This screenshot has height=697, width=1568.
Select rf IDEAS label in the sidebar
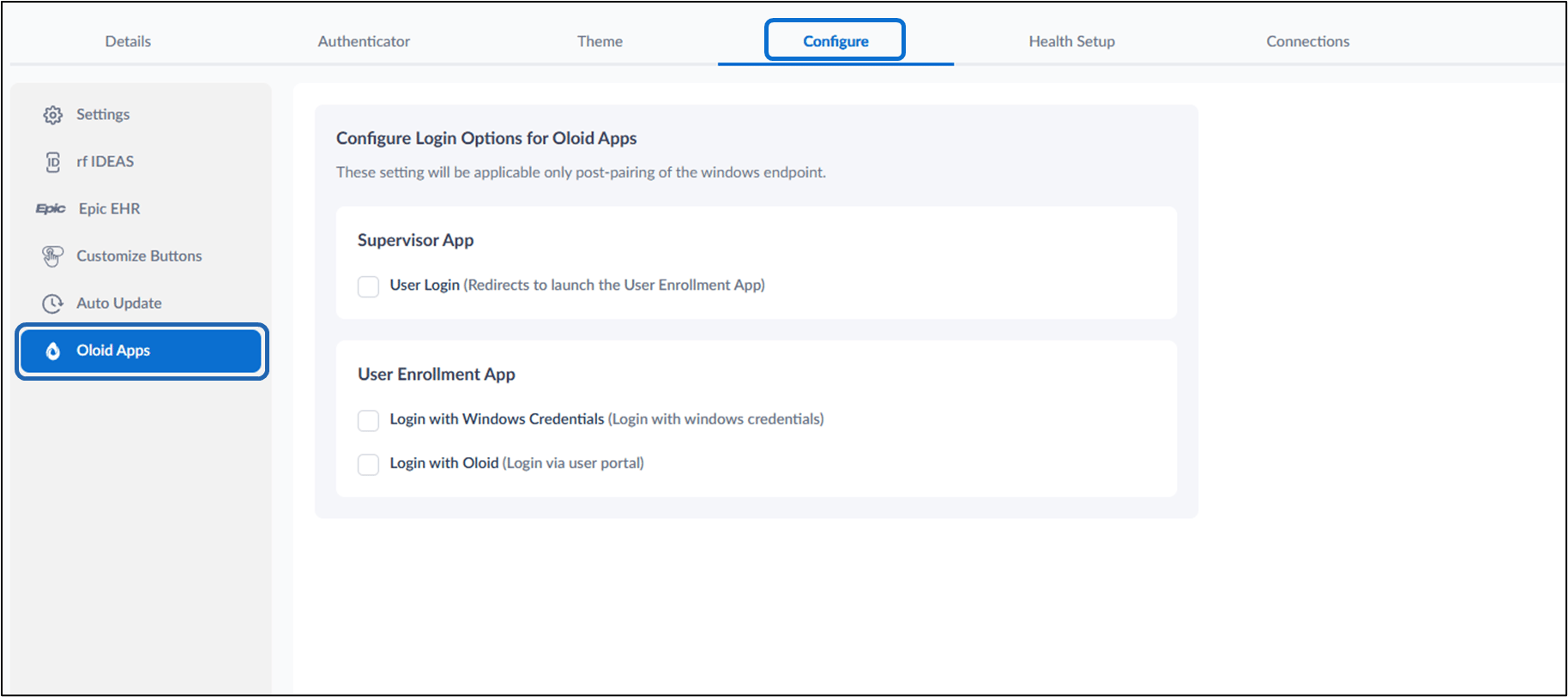tap(105, 161)
